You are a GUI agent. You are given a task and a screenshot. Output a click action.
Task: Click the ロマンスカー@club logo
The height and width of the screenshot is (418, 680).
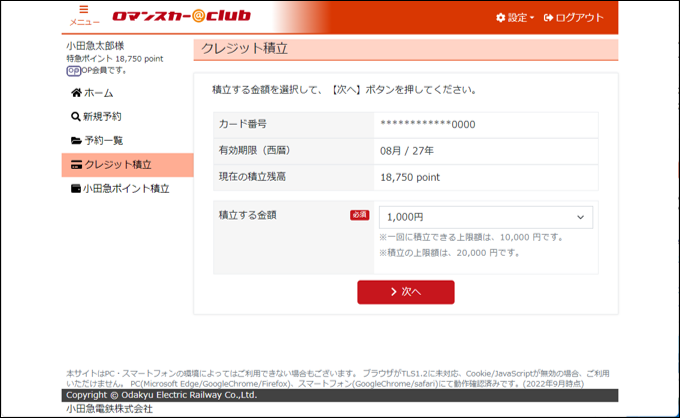181,17
